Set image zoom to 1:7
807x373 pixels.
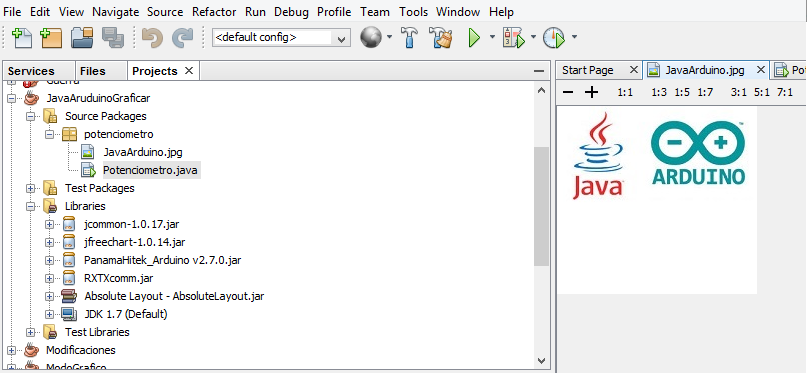(x=705, y=93)
